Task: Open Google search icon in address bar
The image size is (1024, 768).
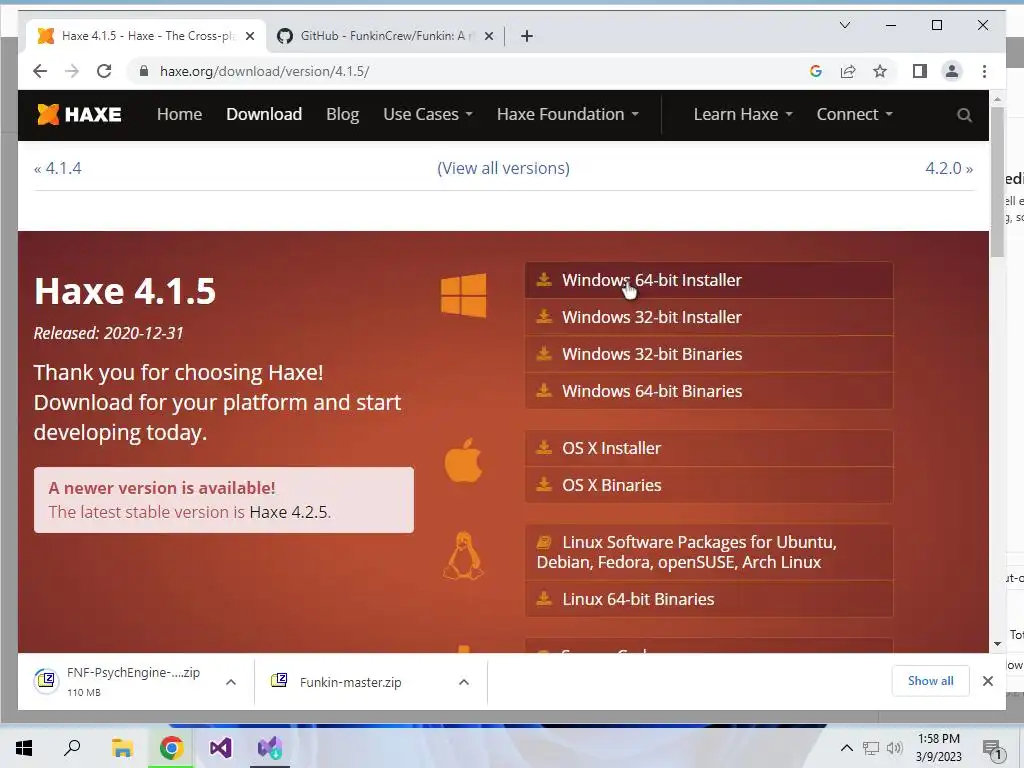Action: point(816,71)
